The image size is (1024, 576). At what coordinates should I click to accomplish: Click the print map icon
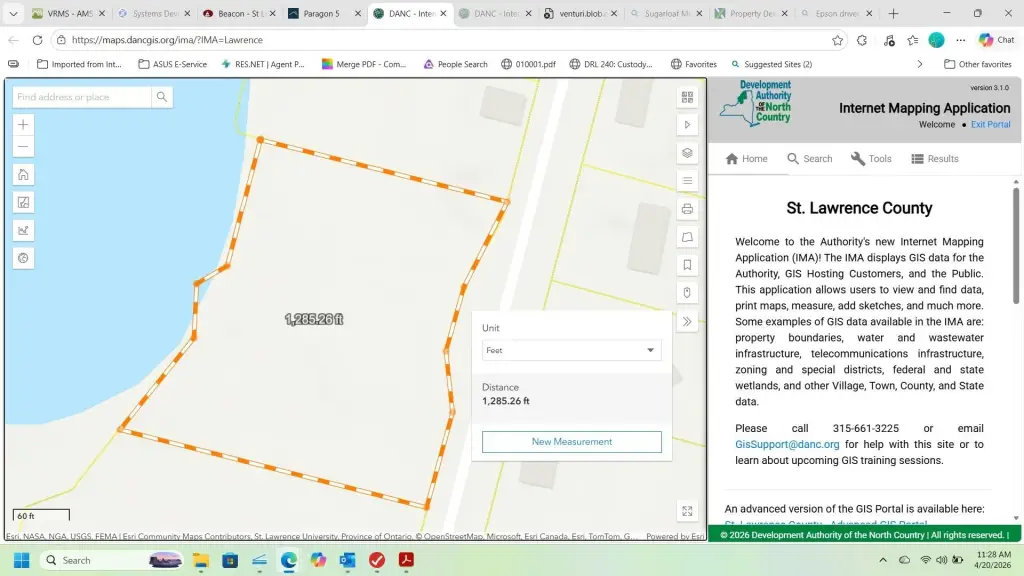687,209
